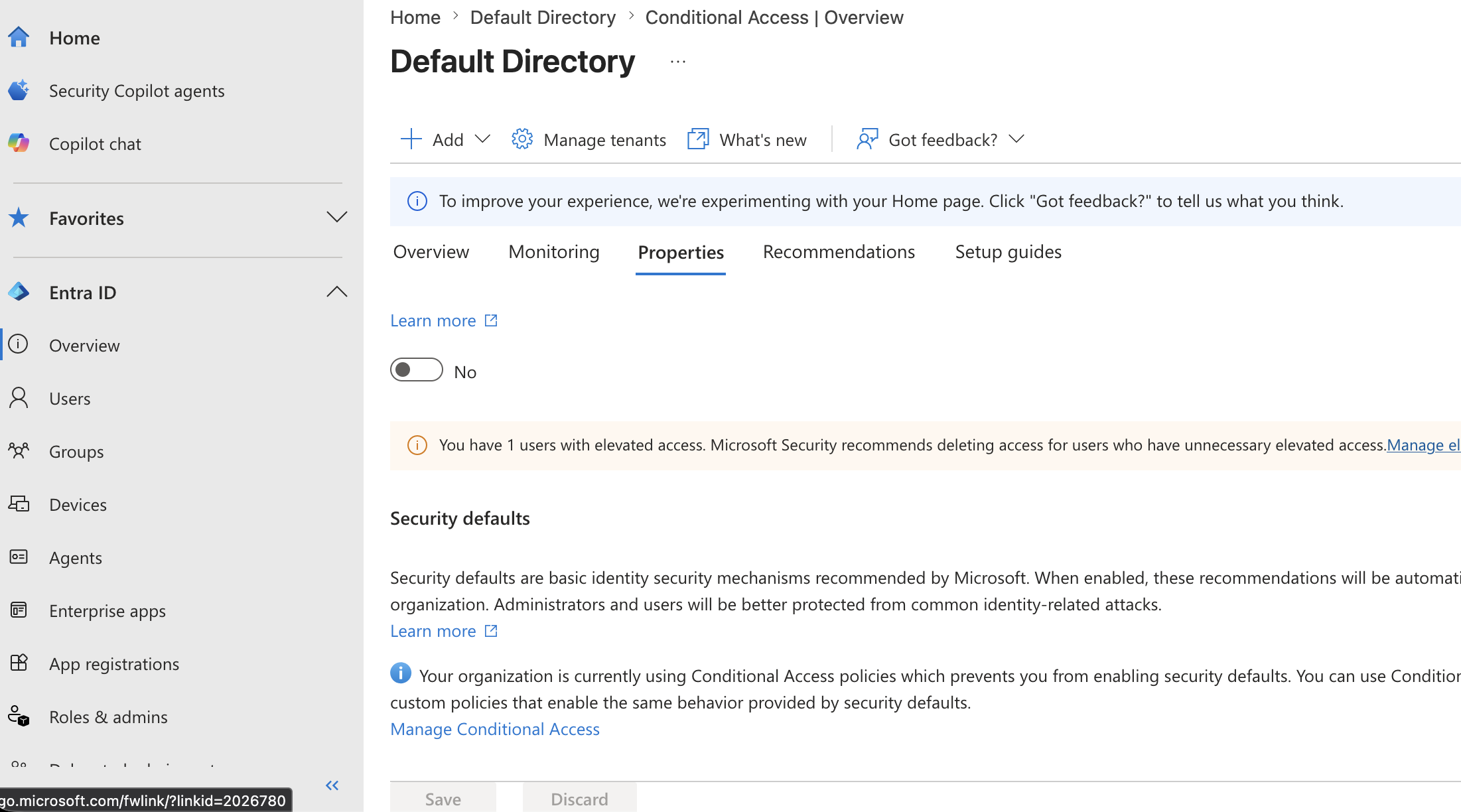Select Groups in the sidebar menu

[x=76, y=452]
